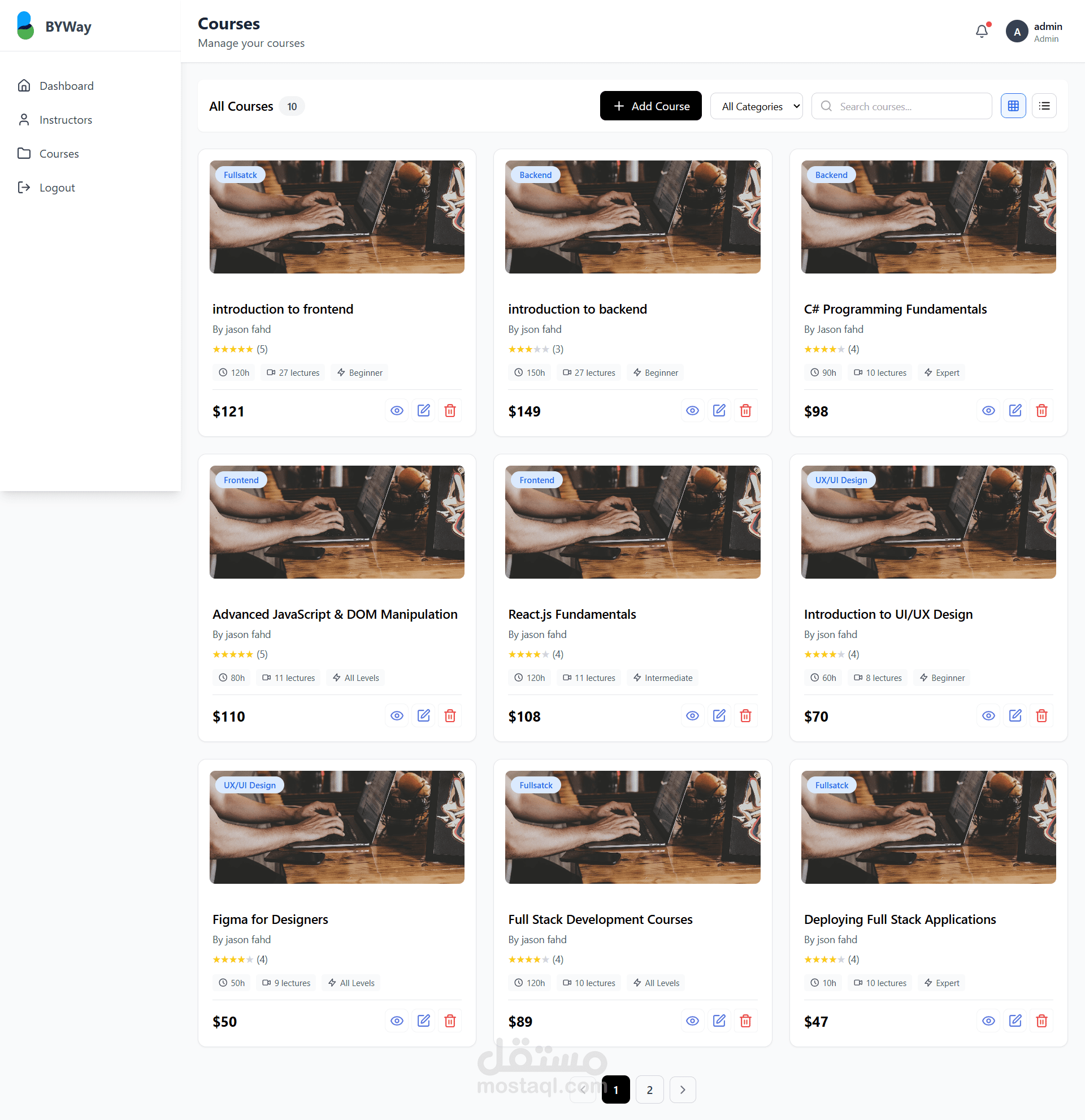Go to page 2 of courses

649,1089
